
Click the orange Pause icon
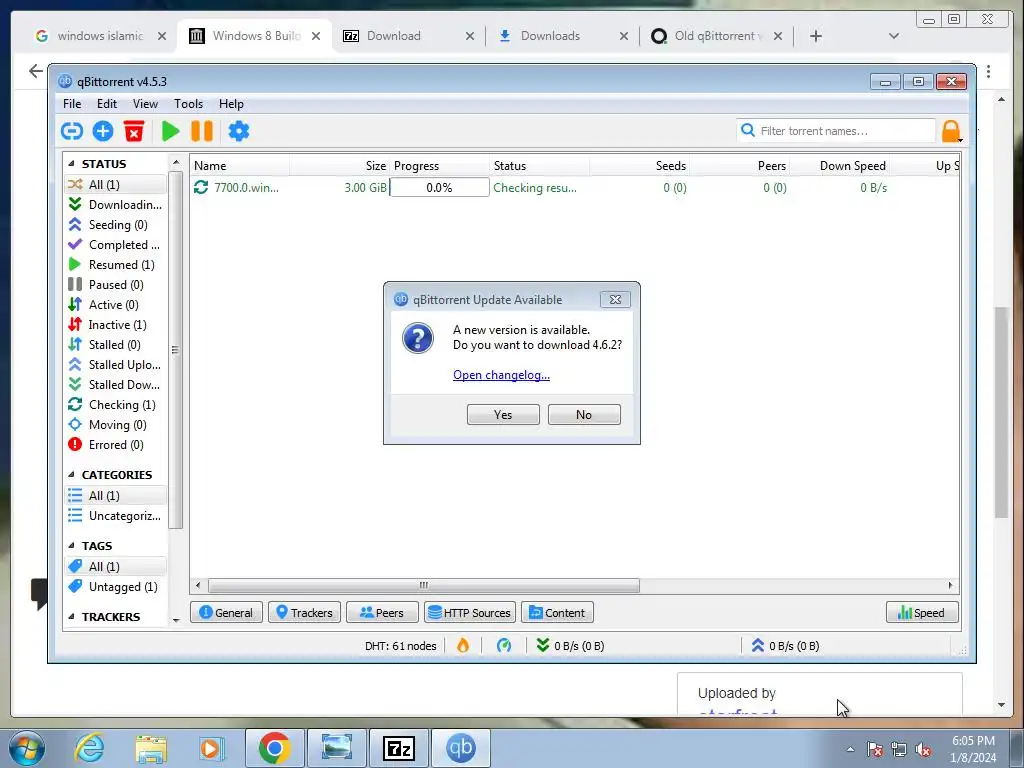(202, 131)
